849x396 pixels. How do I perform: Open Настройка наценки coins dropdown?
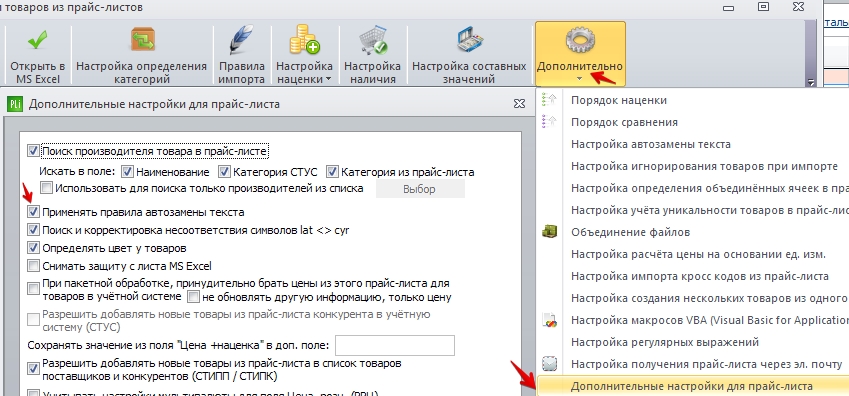[x=304, y=56]
